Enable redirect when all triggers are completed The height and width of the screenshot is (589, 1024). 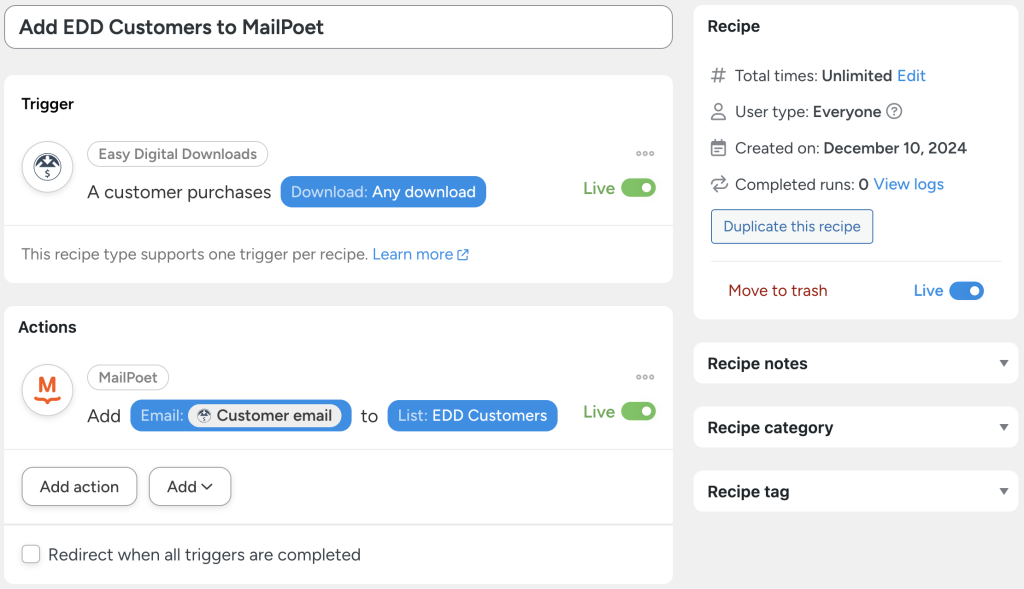pos(31,553)
